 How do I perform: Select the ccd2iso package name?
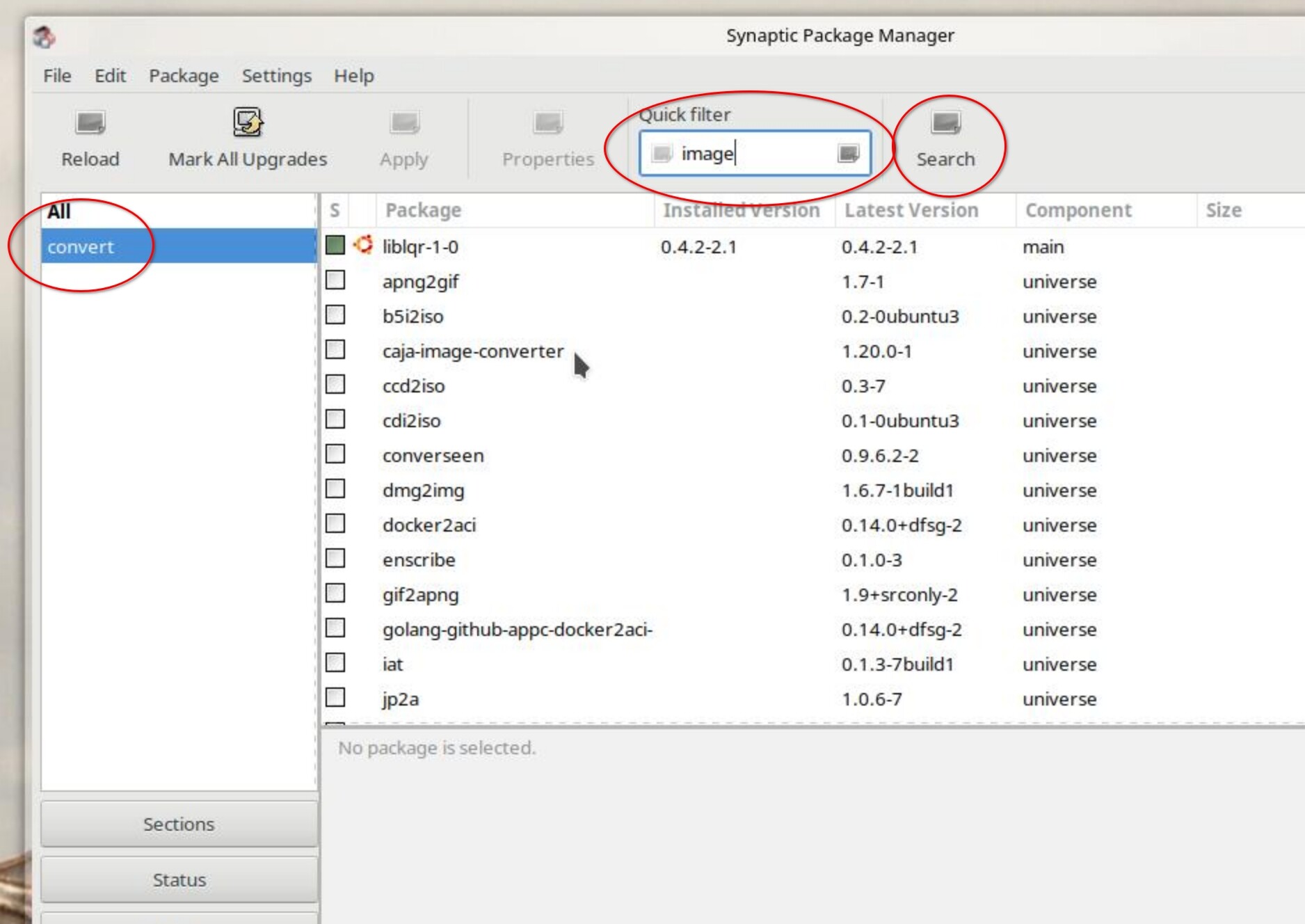pos(413,386)
